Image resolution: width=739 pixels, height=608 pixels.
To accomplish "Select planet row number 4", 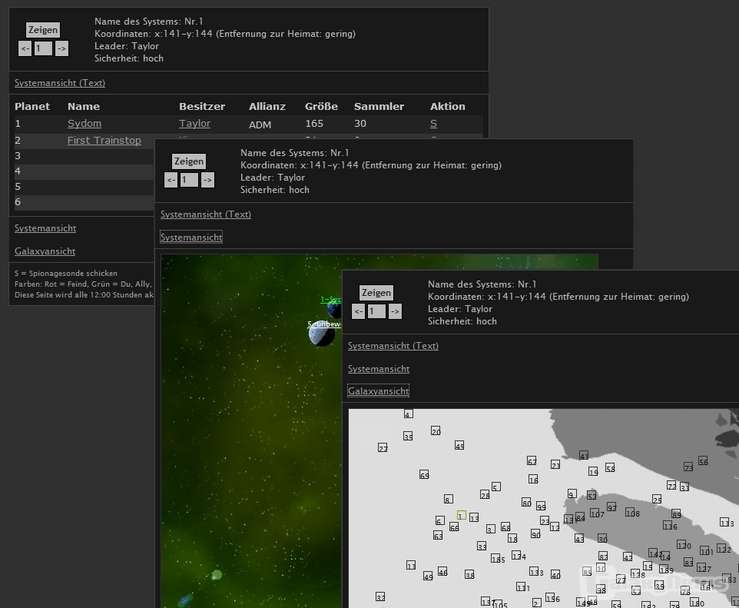I will (17, 171).
